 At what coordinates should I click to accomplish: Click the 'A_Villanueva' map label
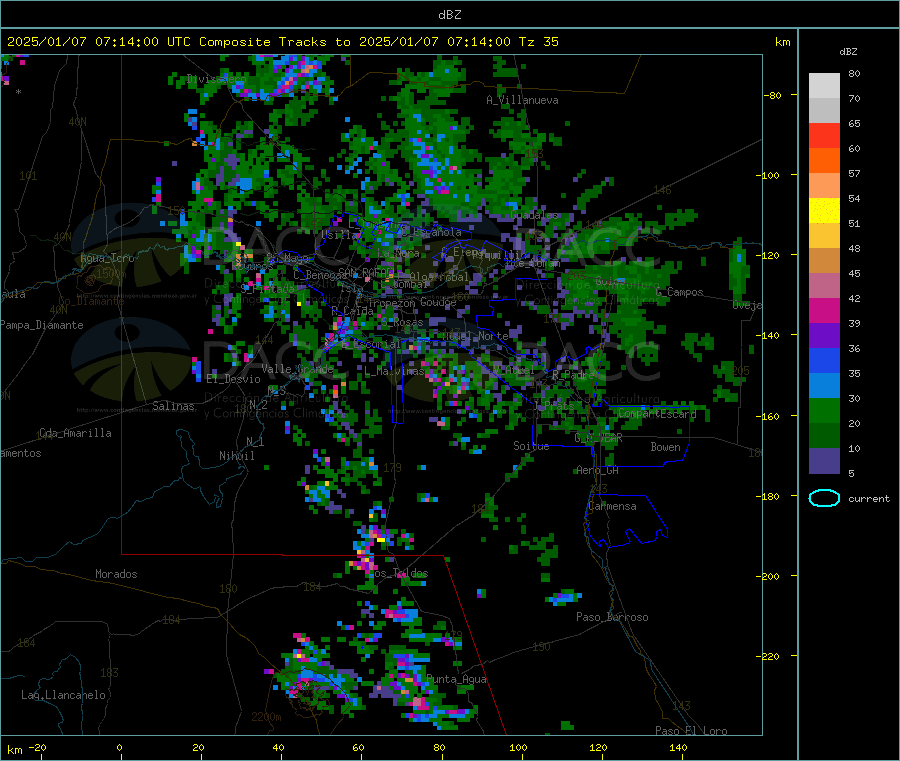click(522, 100)
